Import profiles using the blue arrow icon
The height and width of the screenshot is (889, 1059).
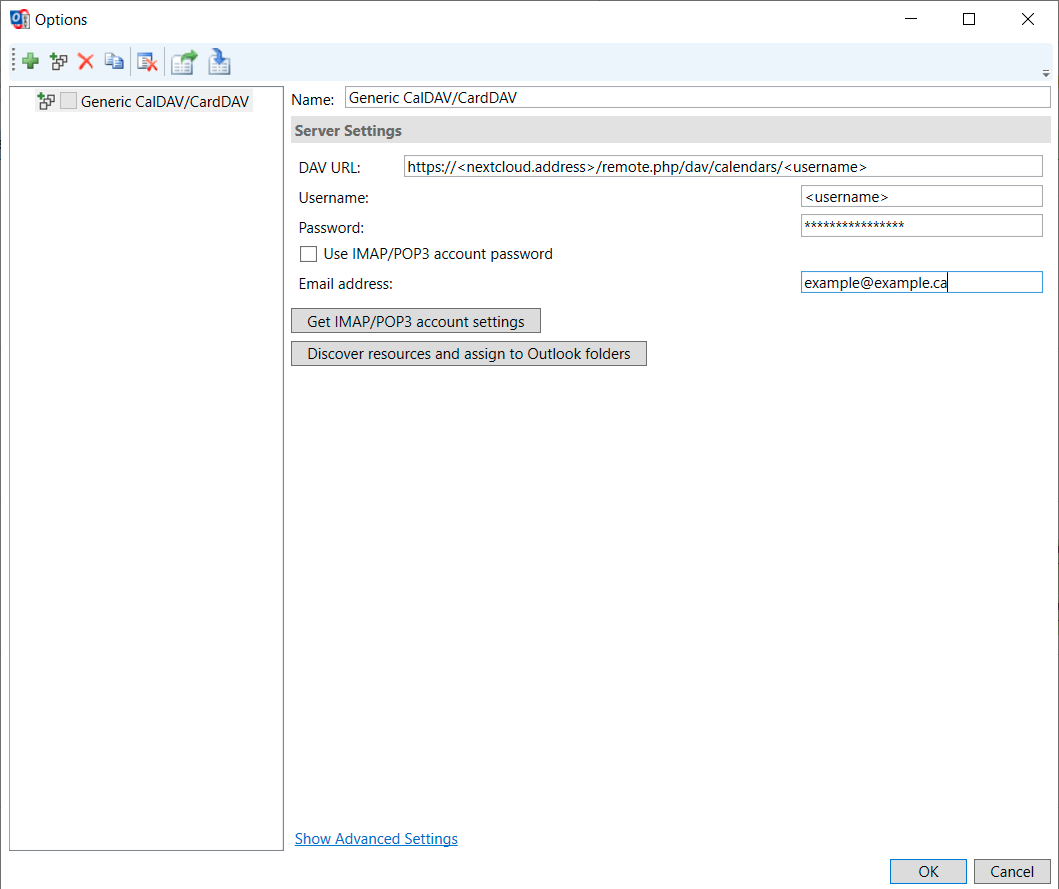coord(219,62)
